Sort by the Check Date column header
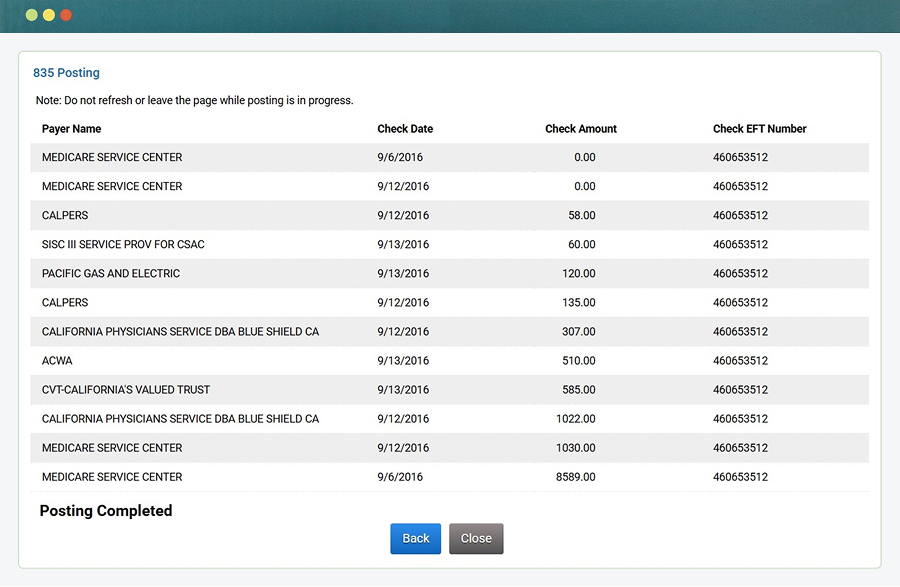 (405, 128)
